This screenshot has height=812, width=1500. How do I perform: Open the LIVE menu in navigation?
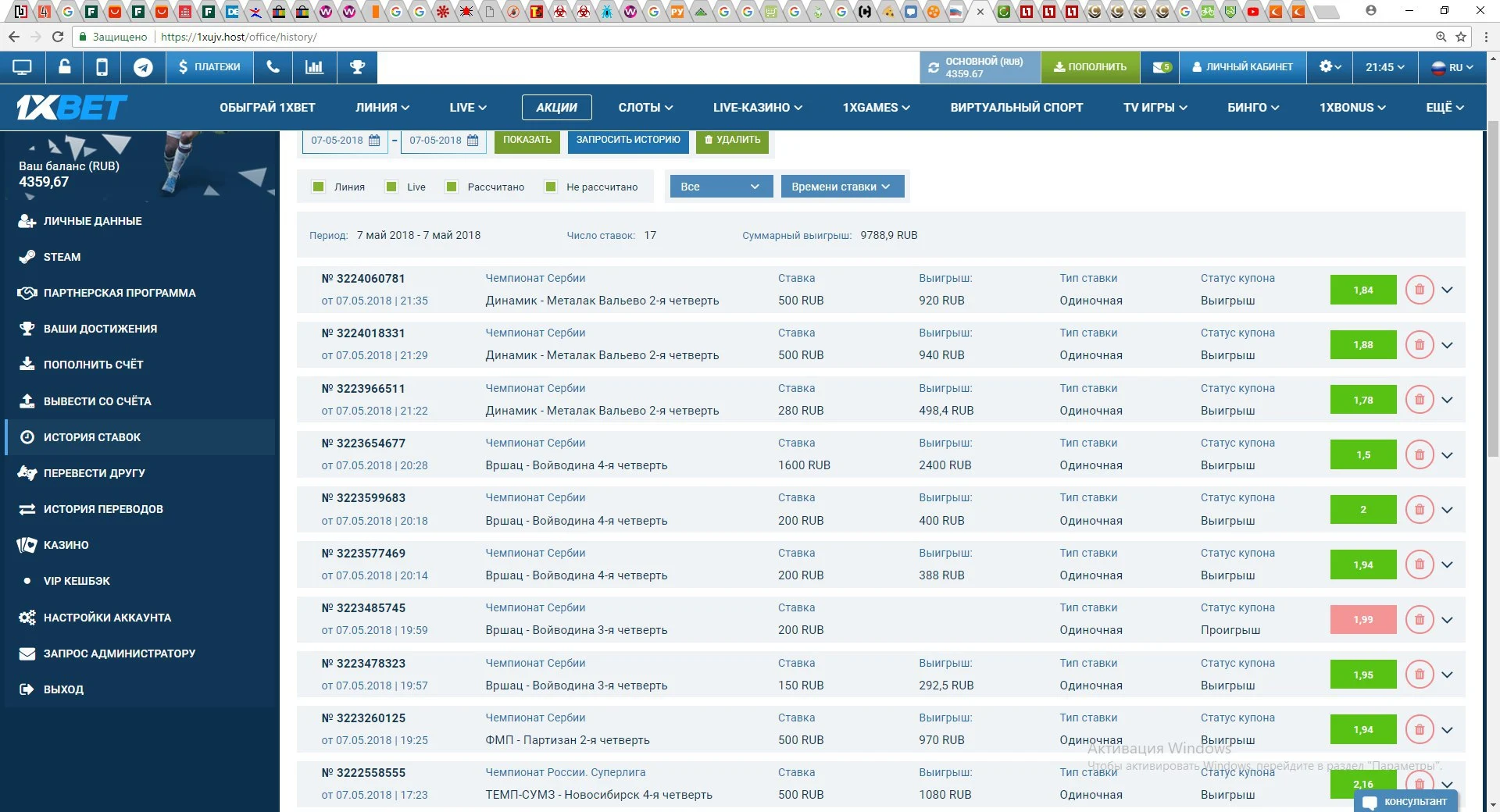click(x=468, y=108)
